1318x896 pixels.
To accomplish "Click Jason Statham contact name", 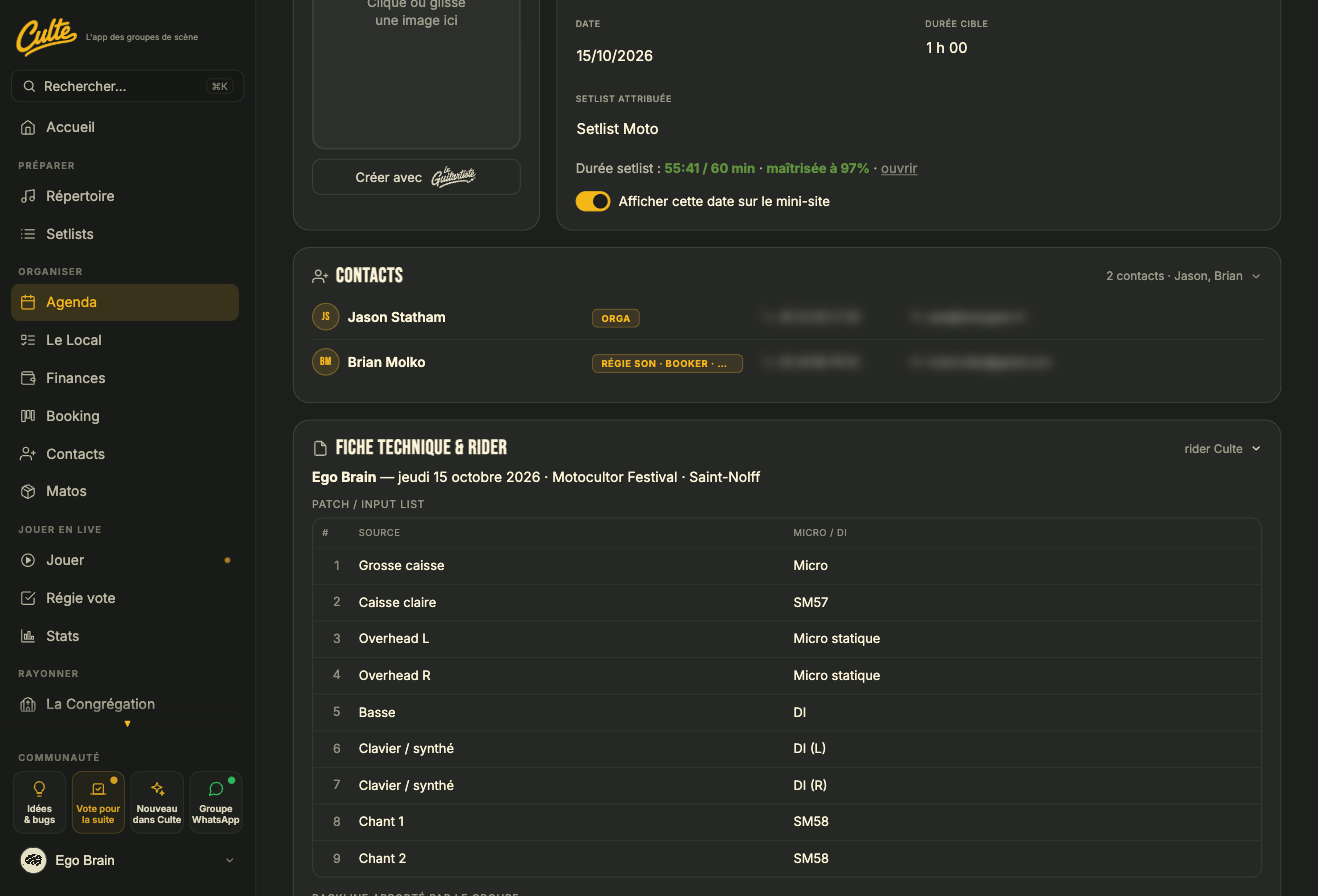I will [397, 317].
